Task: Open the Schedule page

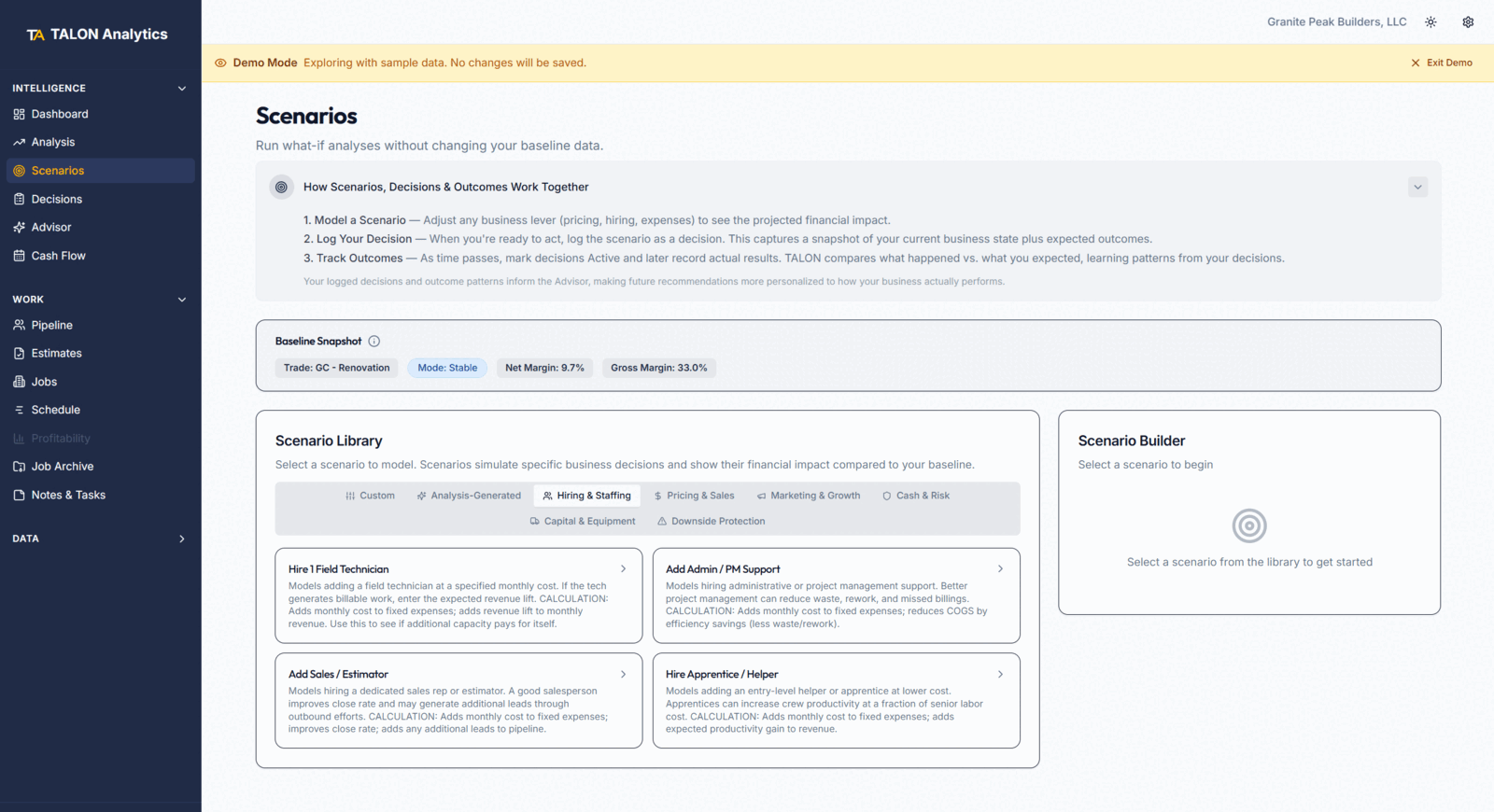Action: point(101,410)
